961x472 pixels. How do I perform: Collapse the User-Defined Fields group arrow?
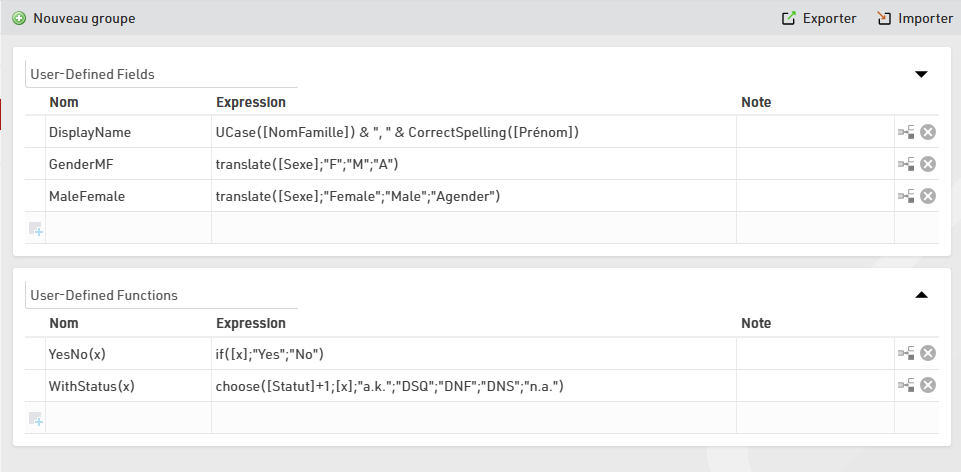pos(922,74)
